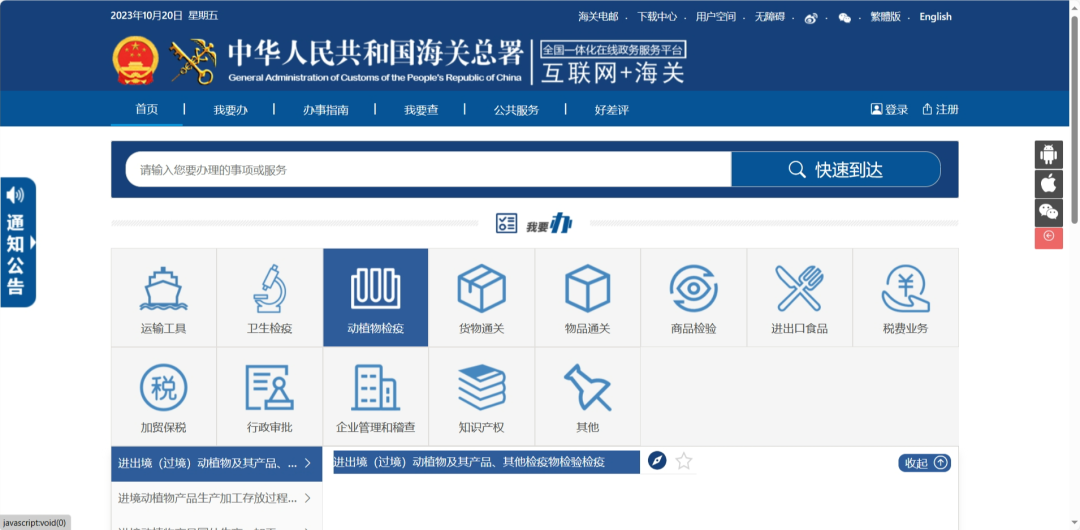Expand 进境动植物产品生产加工存放过程 list item

point(216,498)
